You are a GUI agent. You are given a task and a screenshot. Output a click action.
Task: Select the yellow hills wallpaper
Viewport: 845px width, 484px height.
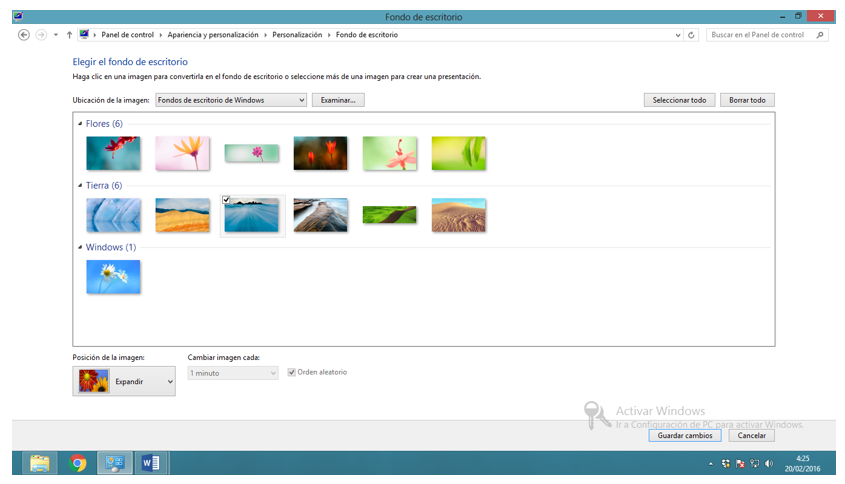tap(182, 215)
